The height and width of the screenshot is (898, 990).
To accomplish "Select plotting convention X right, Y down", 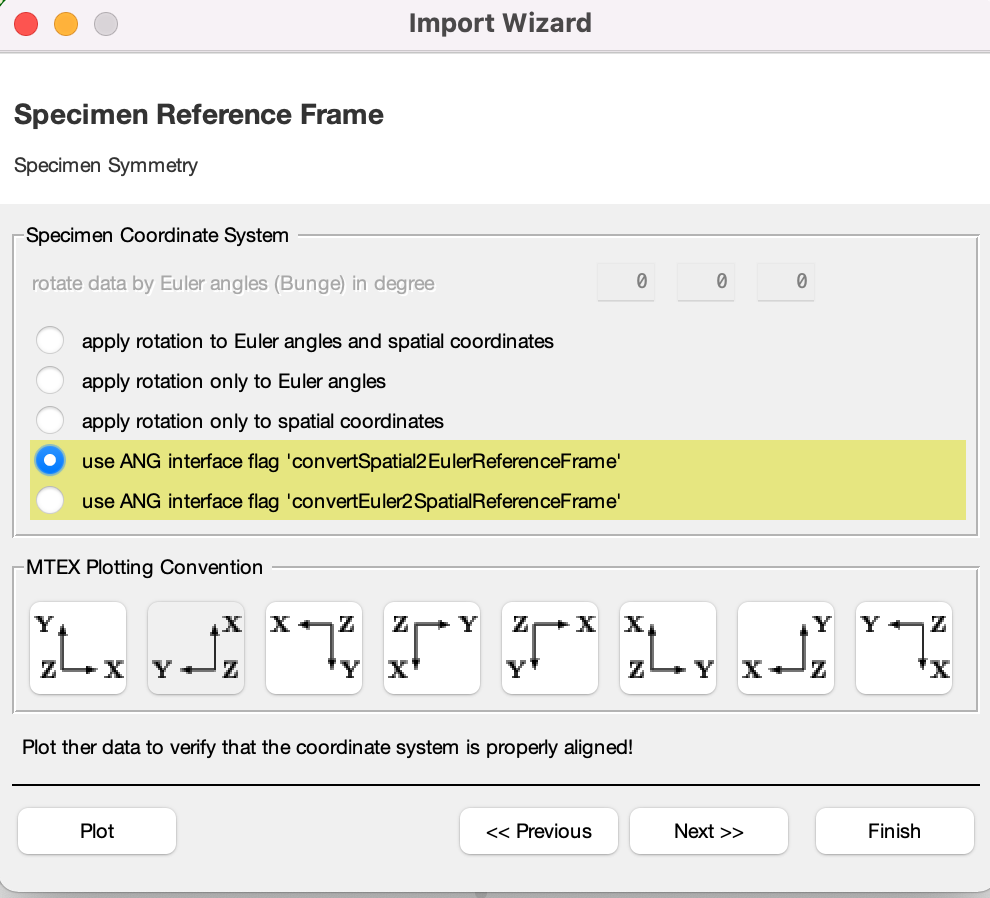I will (550, 648).
